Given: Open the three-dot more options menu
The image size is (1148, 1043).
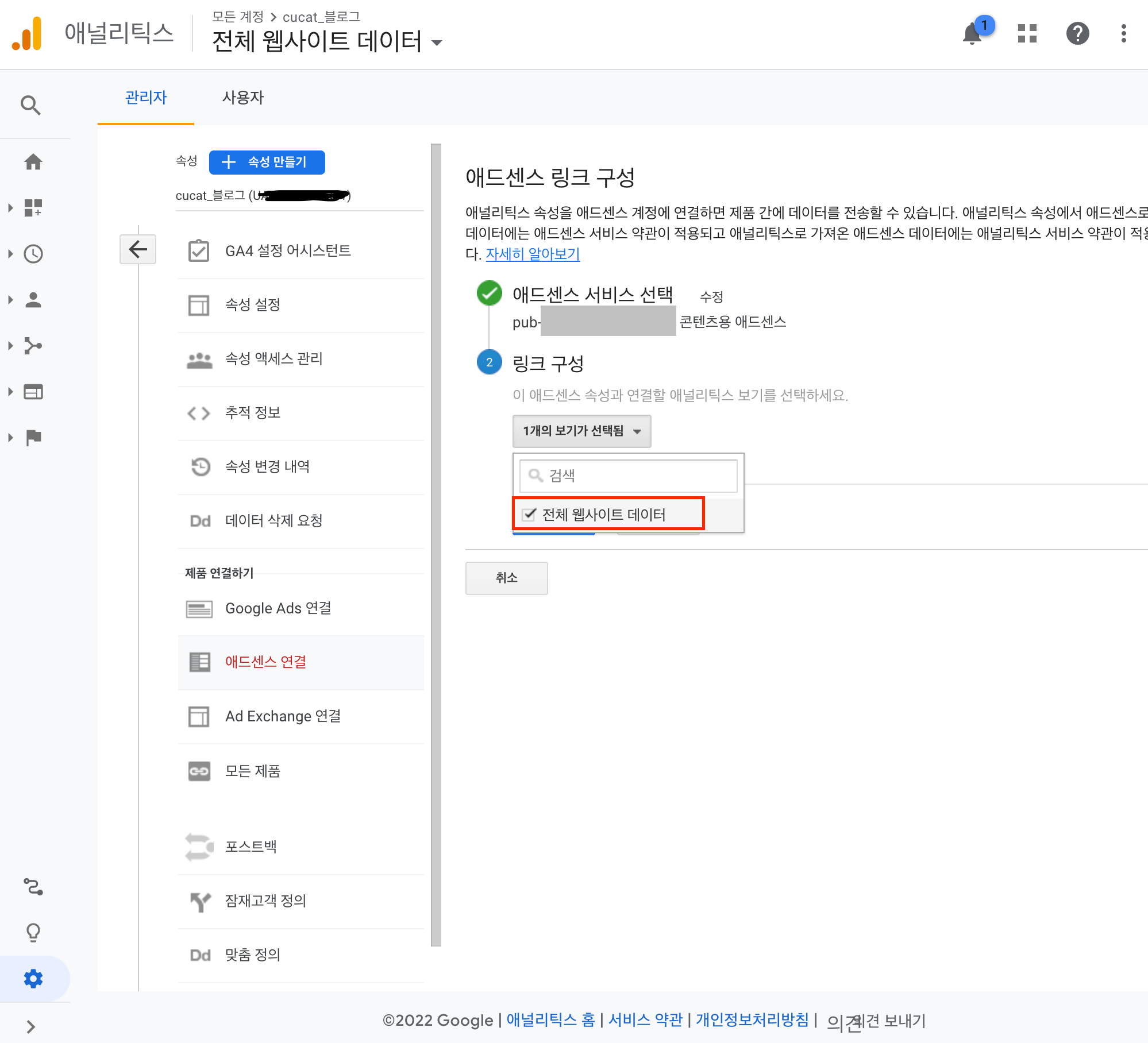Looking at the screenshot, I should (1124, 33).
